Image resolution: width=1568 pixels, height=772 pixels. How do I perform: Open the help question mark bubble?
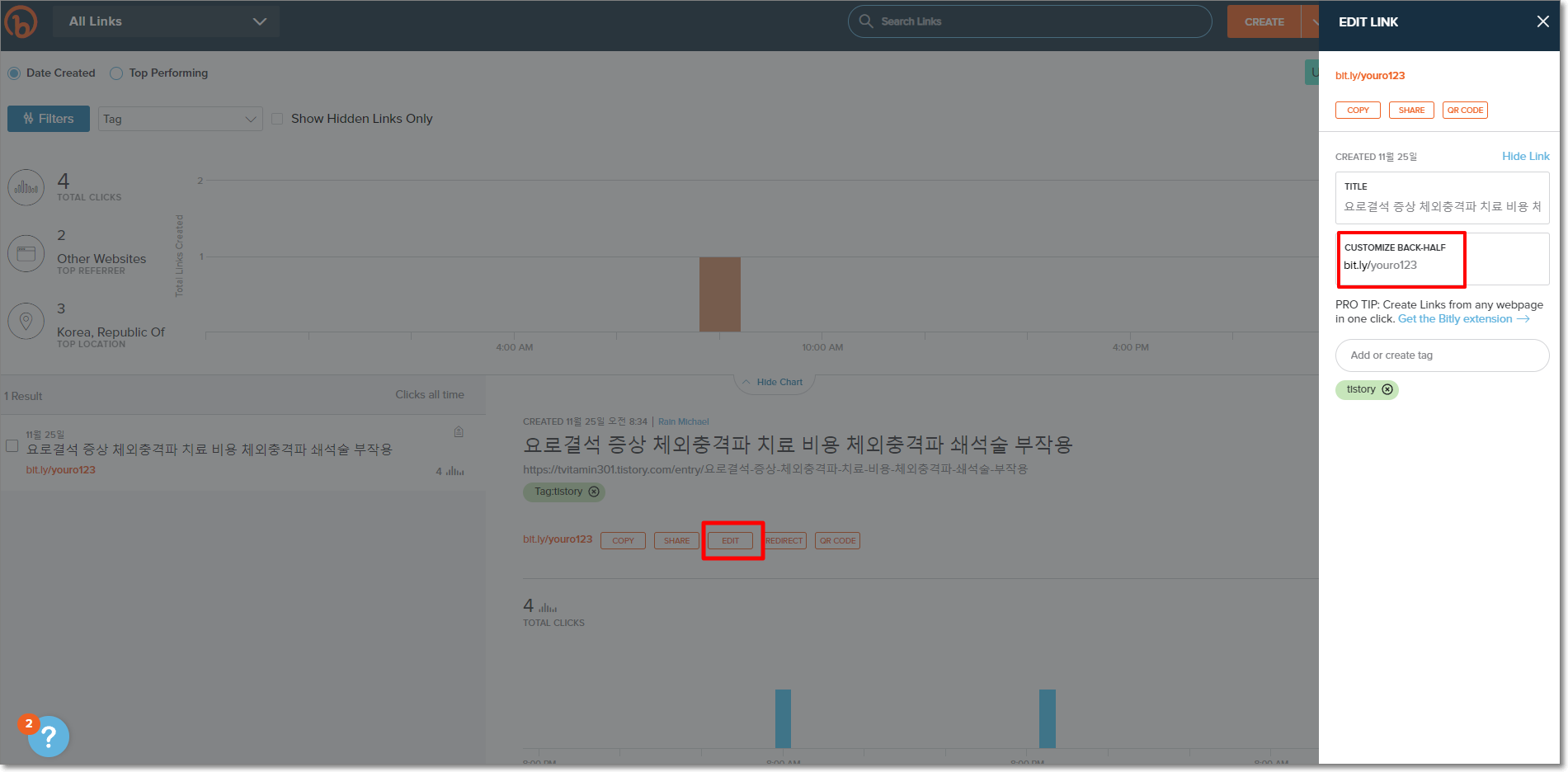[x=49, y=737]
